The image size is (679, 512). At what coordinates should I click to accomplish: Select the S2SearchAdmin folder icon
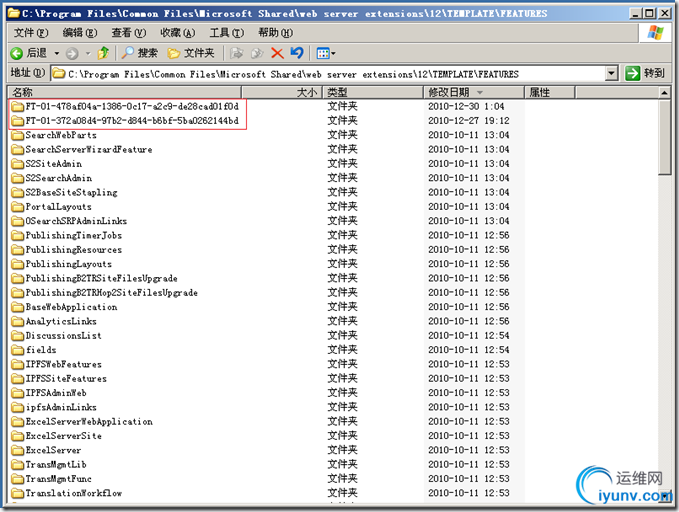[x=18, y=178]
